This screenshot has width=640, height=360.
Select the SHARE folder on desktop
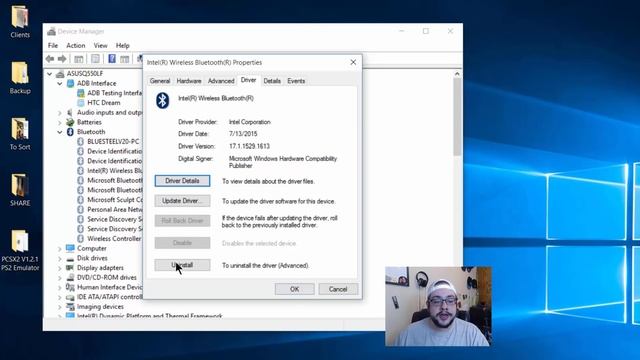20,190
